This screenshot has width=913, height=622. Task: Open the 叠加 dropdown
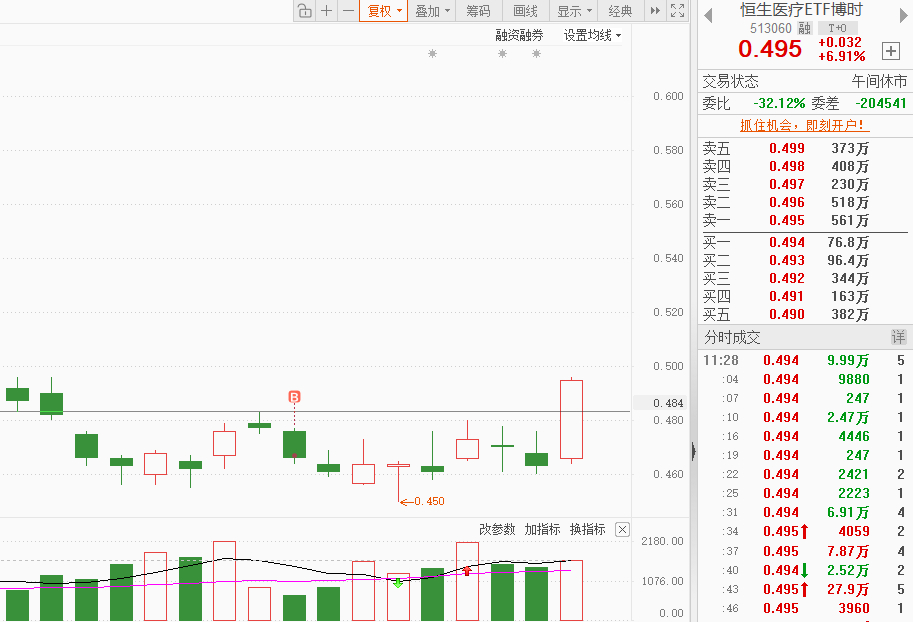pos(432,10)
